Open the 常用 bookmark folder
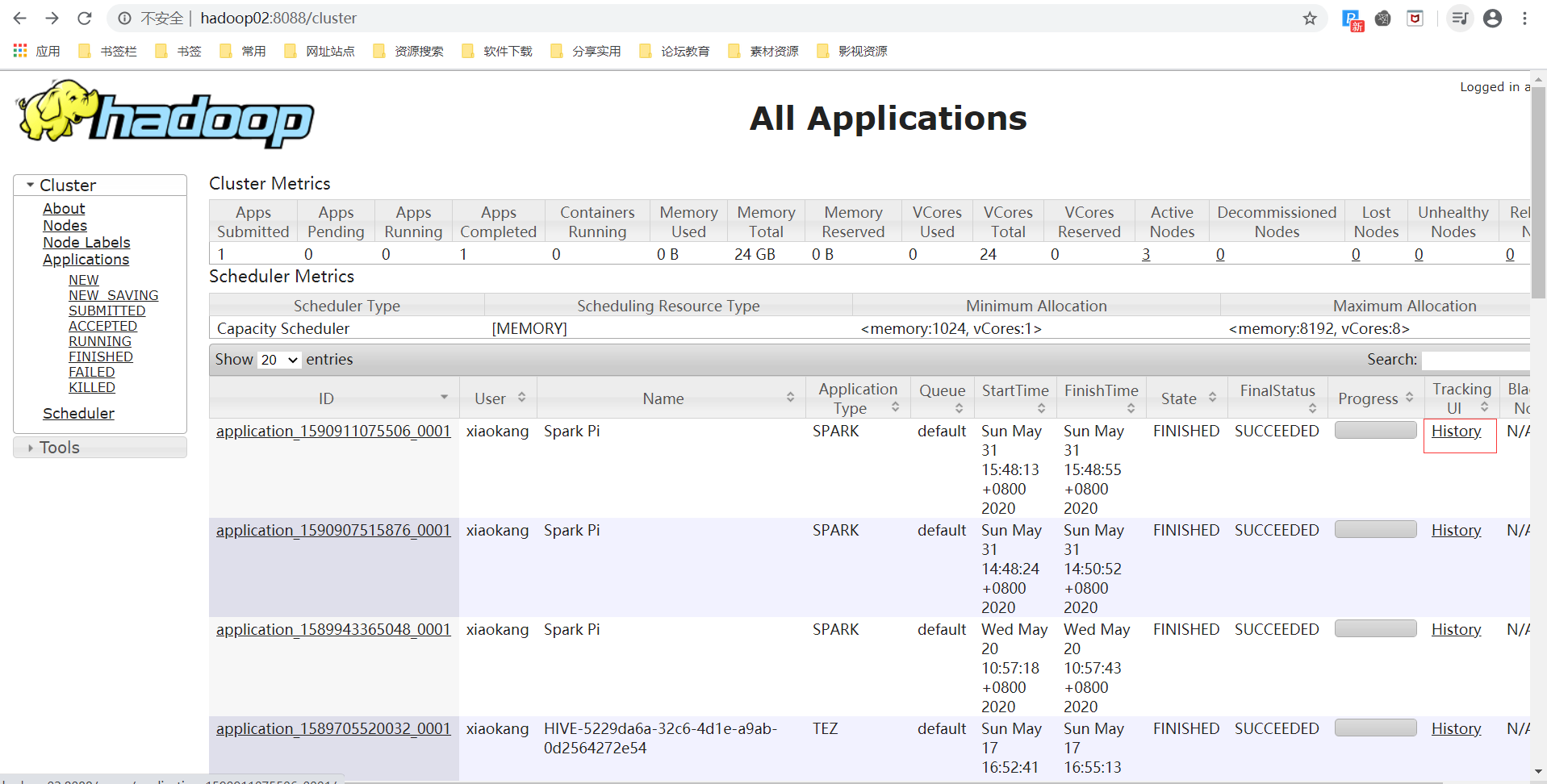Viewport: 1547px width, 784px height. point(242,51)
